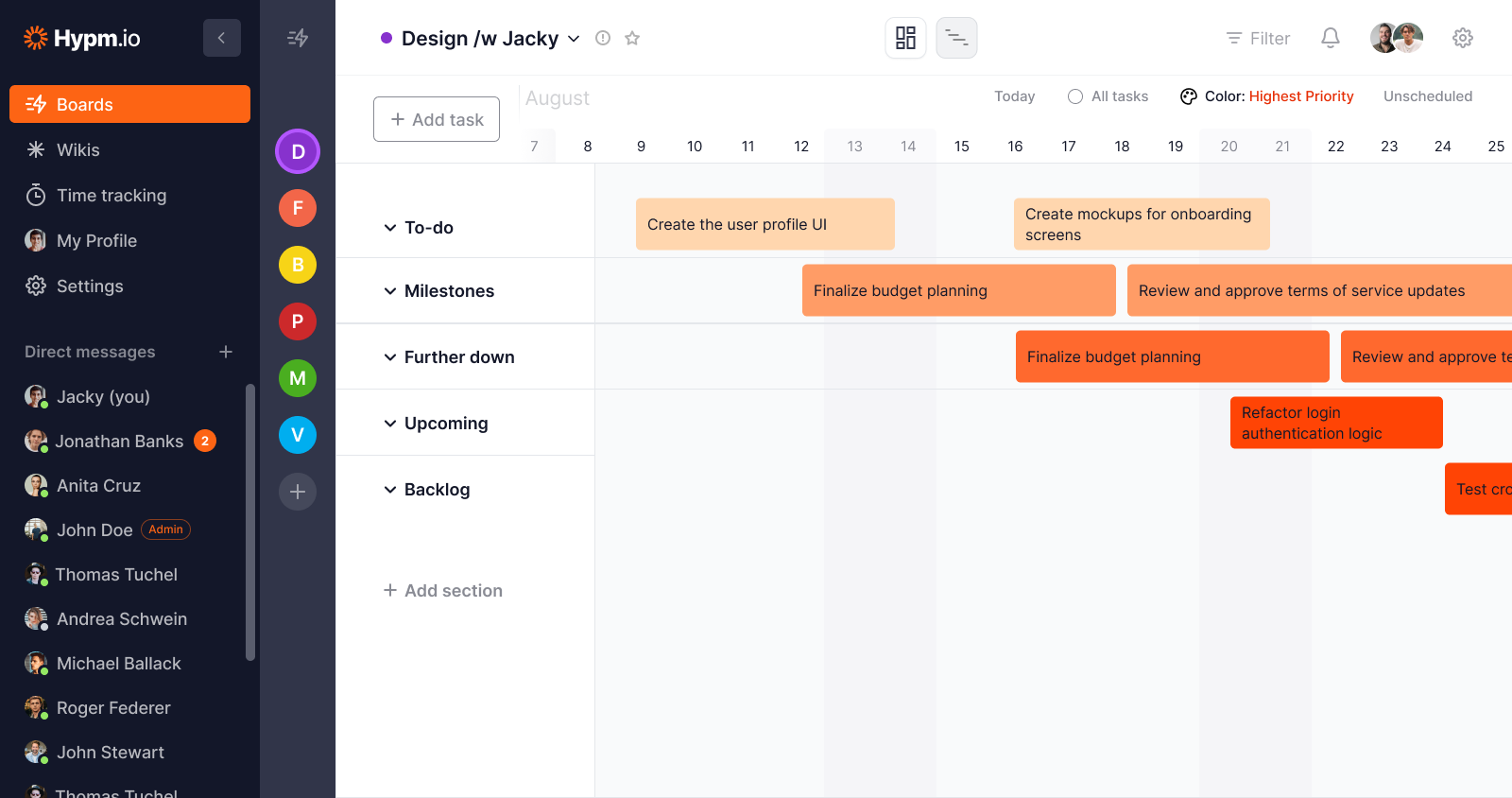1512x798 pixels.
Task: Click the Add task button
Action: point(437,119)
